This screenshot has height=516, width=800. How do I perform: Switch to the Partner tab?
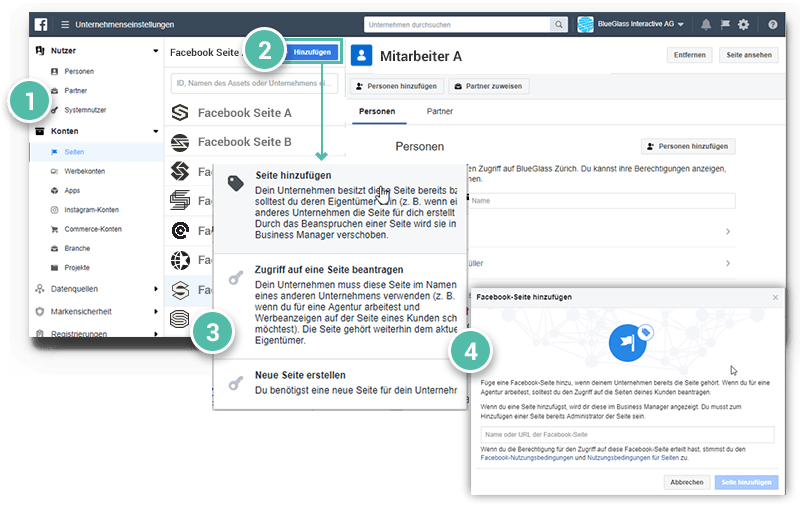pyautogui.click(x=439, y=111)
